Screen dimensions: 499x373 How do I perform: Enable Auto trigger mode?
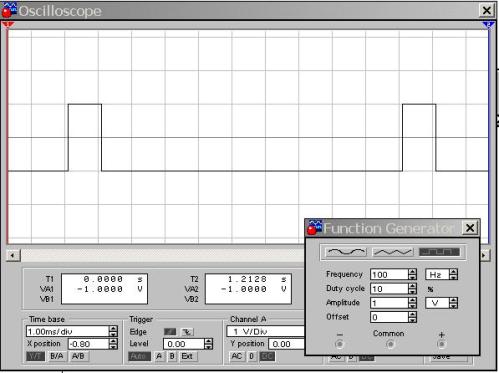tap(139, 356)
